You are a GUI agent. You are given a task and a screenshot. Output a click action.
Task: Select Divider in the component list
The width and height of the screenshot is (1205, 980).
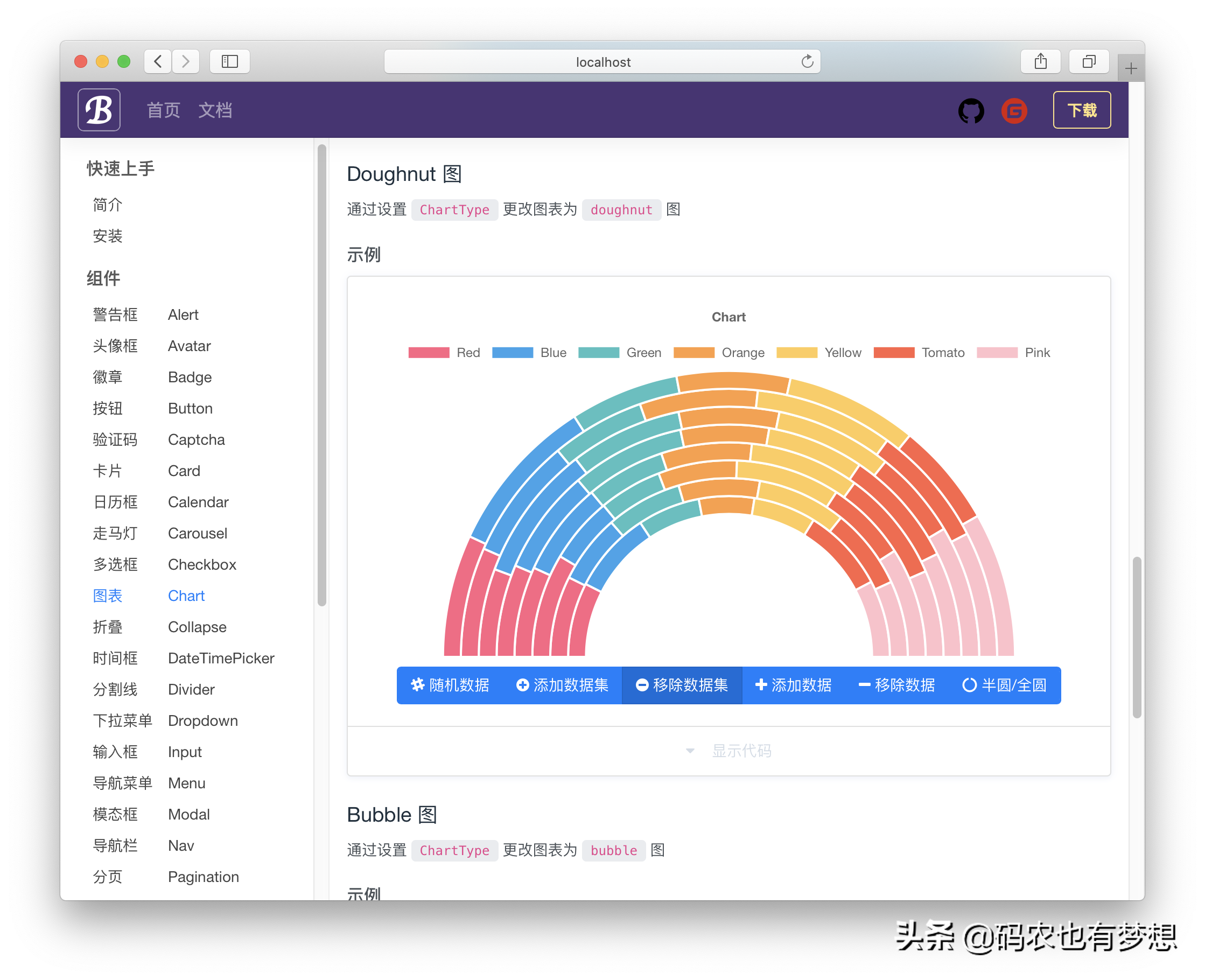click(191, 689)
